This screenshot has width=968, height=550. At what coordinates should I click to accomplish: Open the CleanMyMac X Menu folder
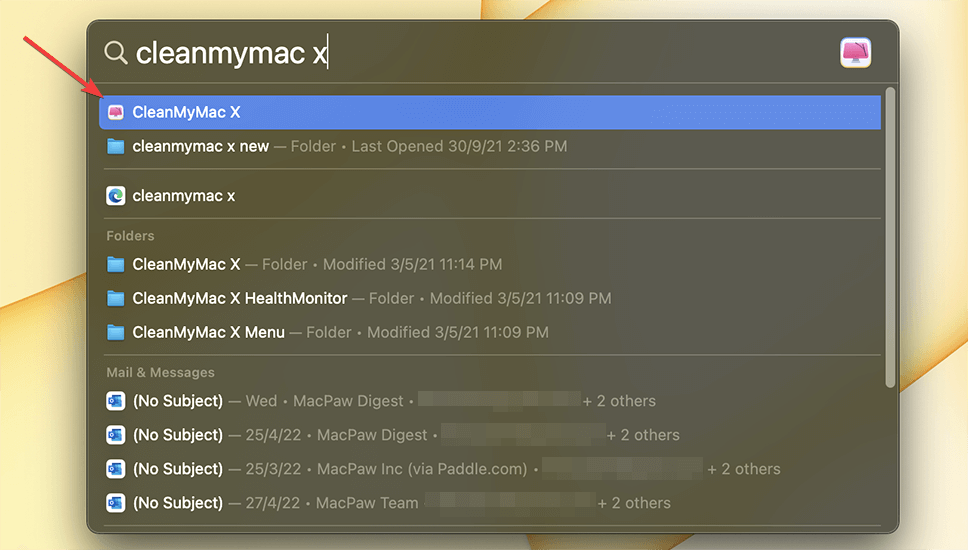tap(490, 332)
